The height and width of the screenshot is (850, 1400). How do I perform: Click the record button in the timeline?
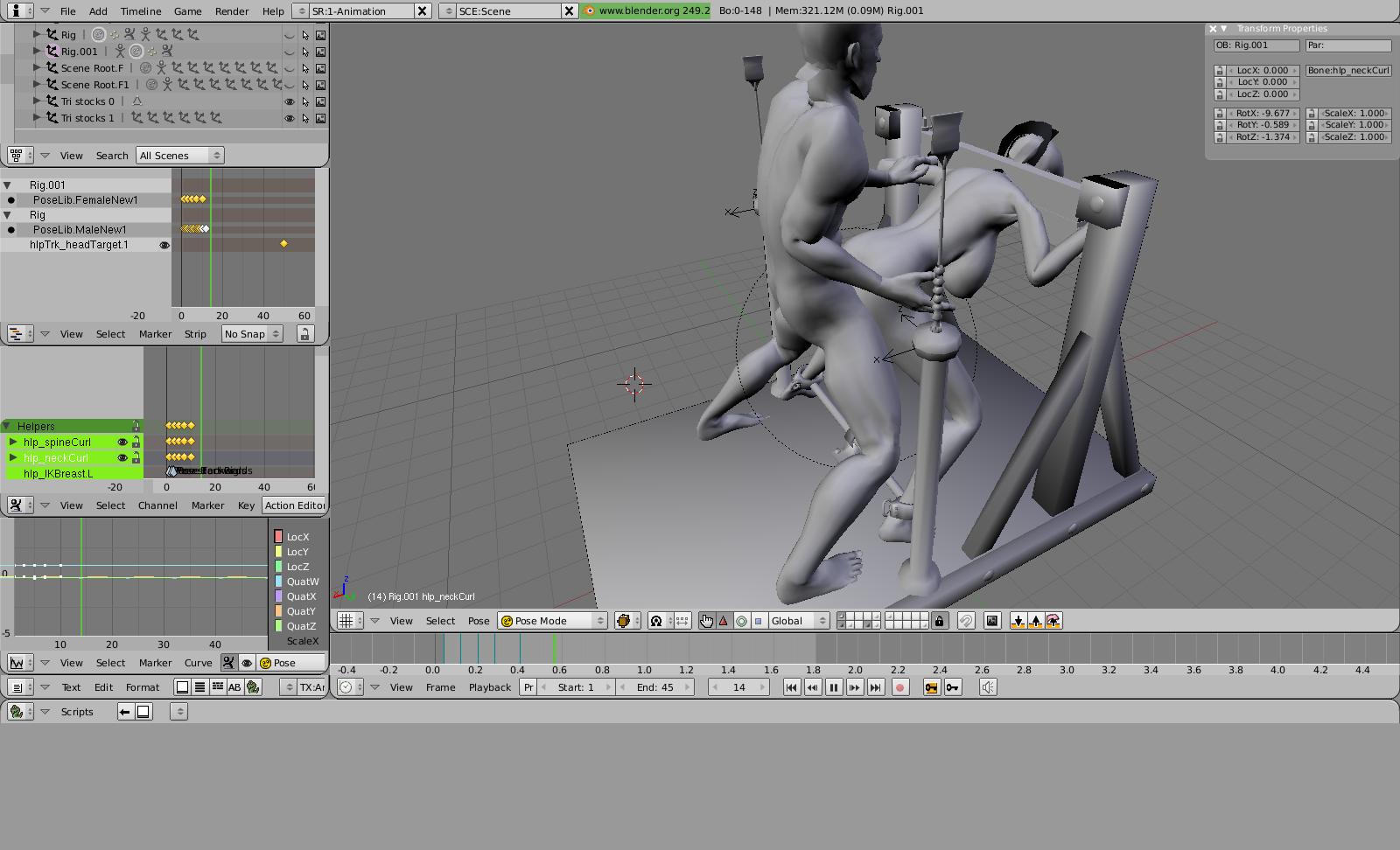click(x=899, y=687)
